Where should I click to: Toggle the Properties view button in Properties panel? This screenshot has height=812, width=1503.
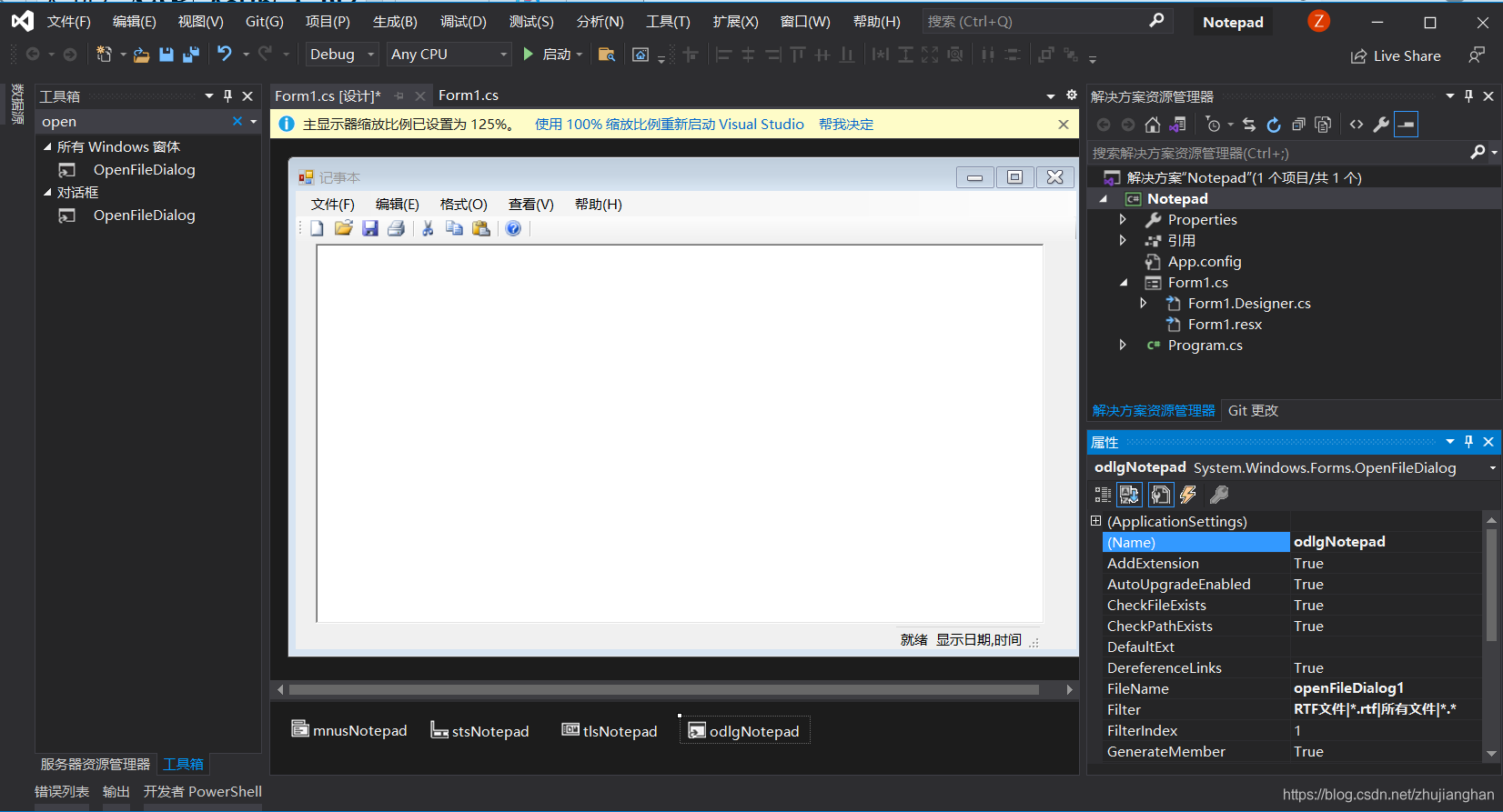[x=1160, y=495]
